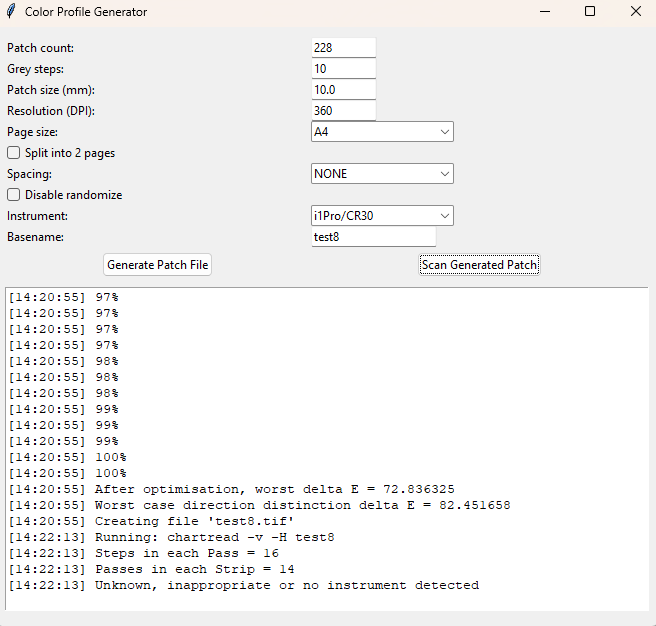
Task: Click the Resolution (DPI) field showing 360
Action: (343, 111)
